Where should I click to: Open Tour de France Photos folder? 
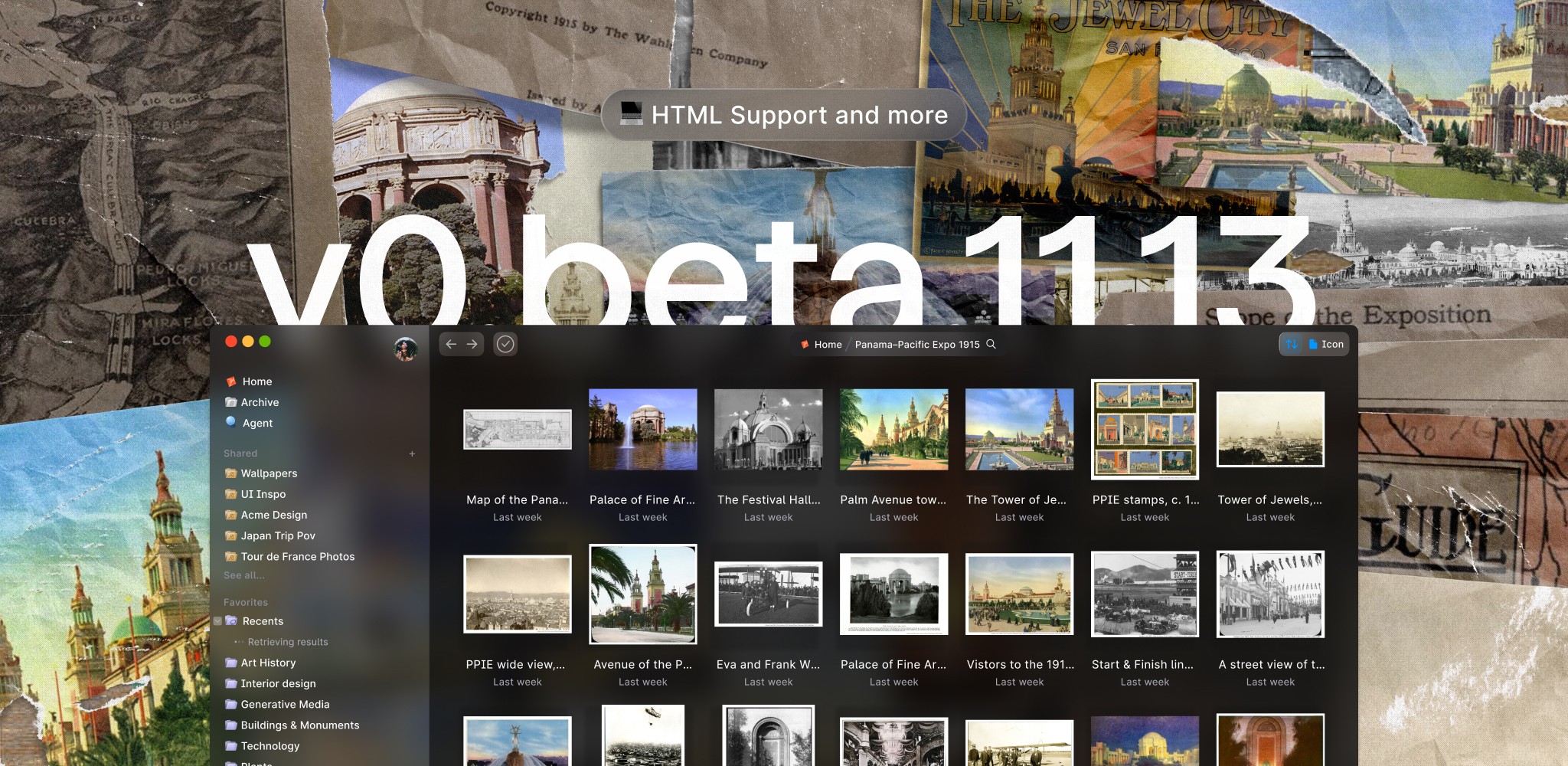pos(298,556)
